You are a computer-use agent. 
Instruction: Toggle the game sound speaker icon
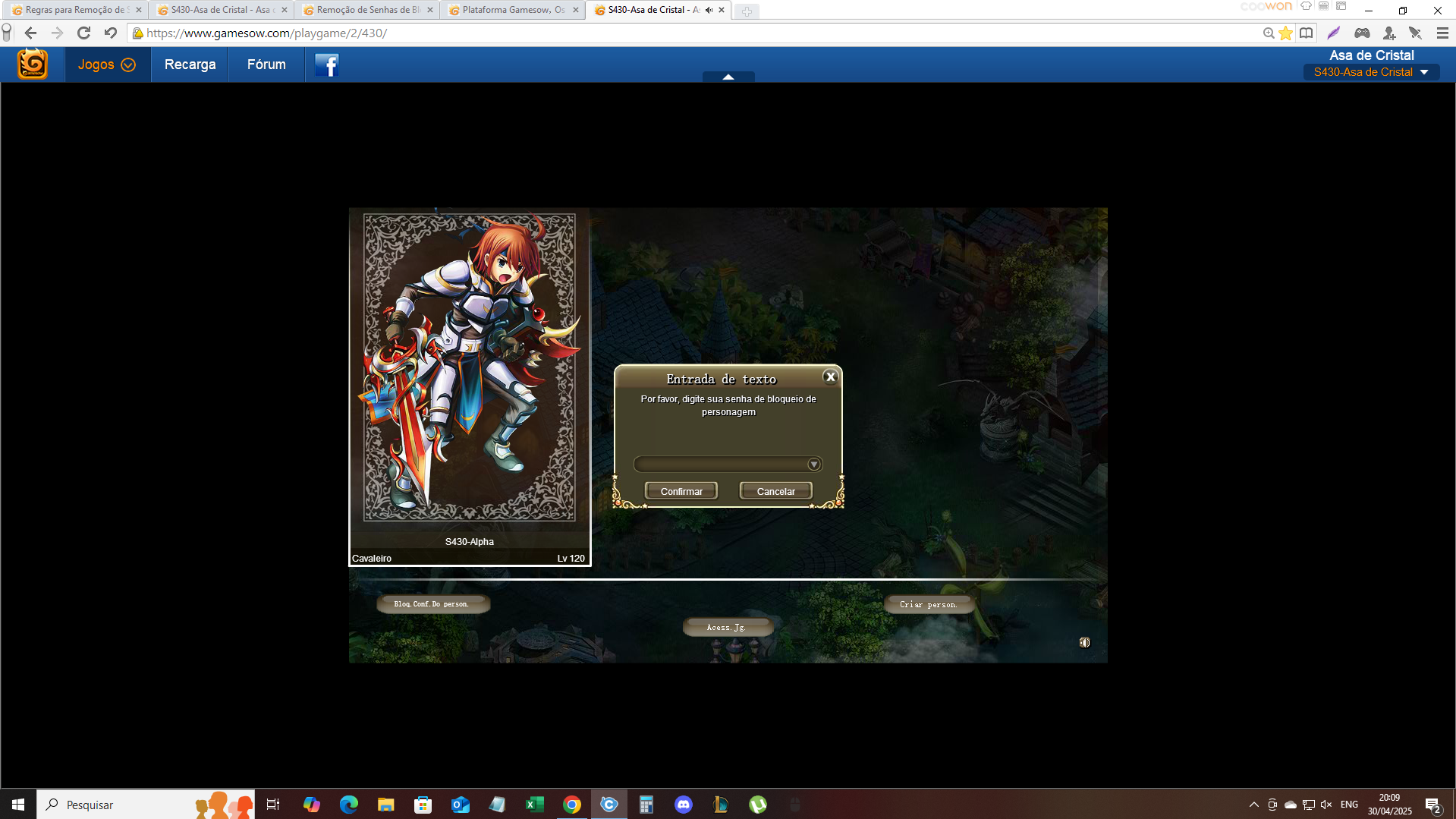1085,642
